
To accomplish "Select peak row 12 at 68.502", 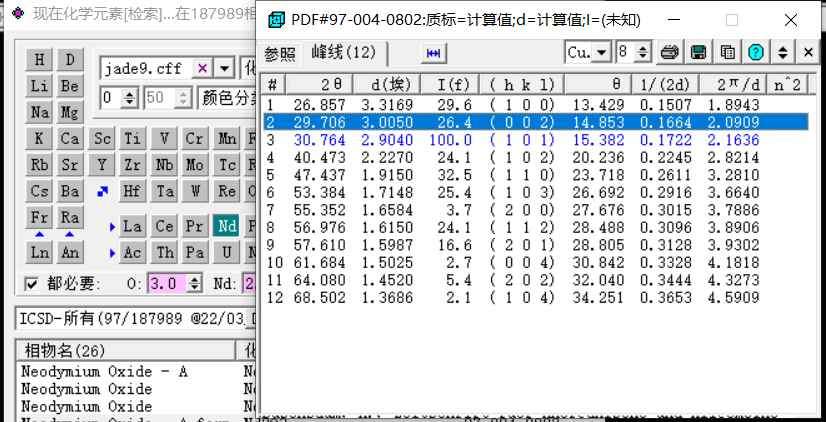I will point(535,298).
